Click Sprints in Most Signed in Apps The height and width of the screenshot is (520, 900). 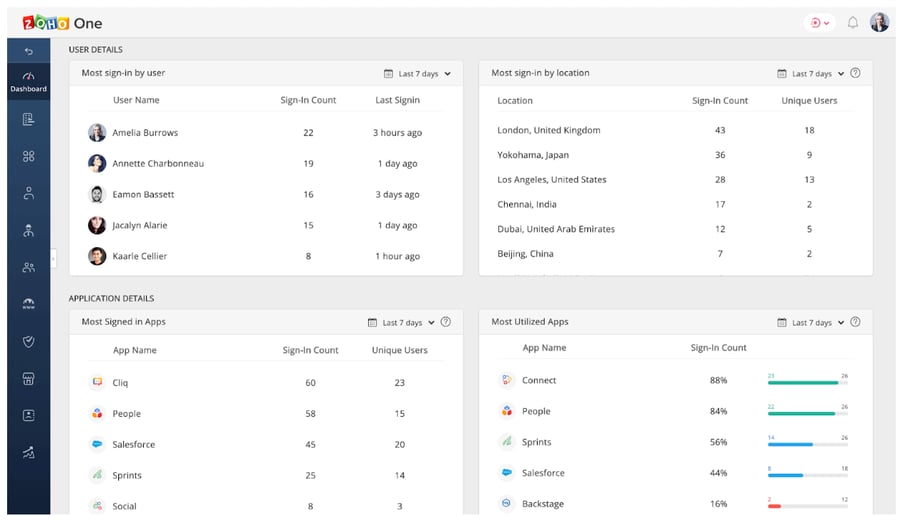(127, 475)
